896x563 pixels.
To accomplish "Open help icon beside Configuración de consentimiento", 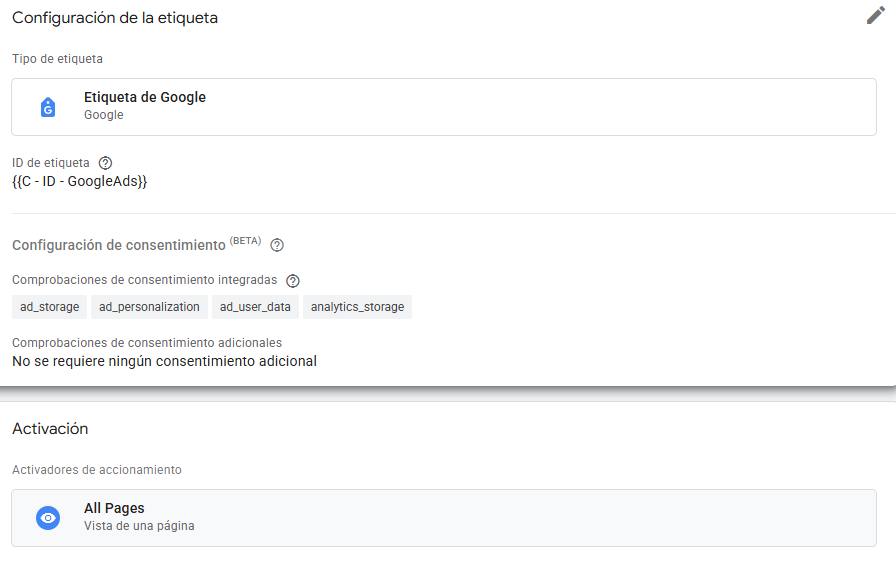I will 277,245.
